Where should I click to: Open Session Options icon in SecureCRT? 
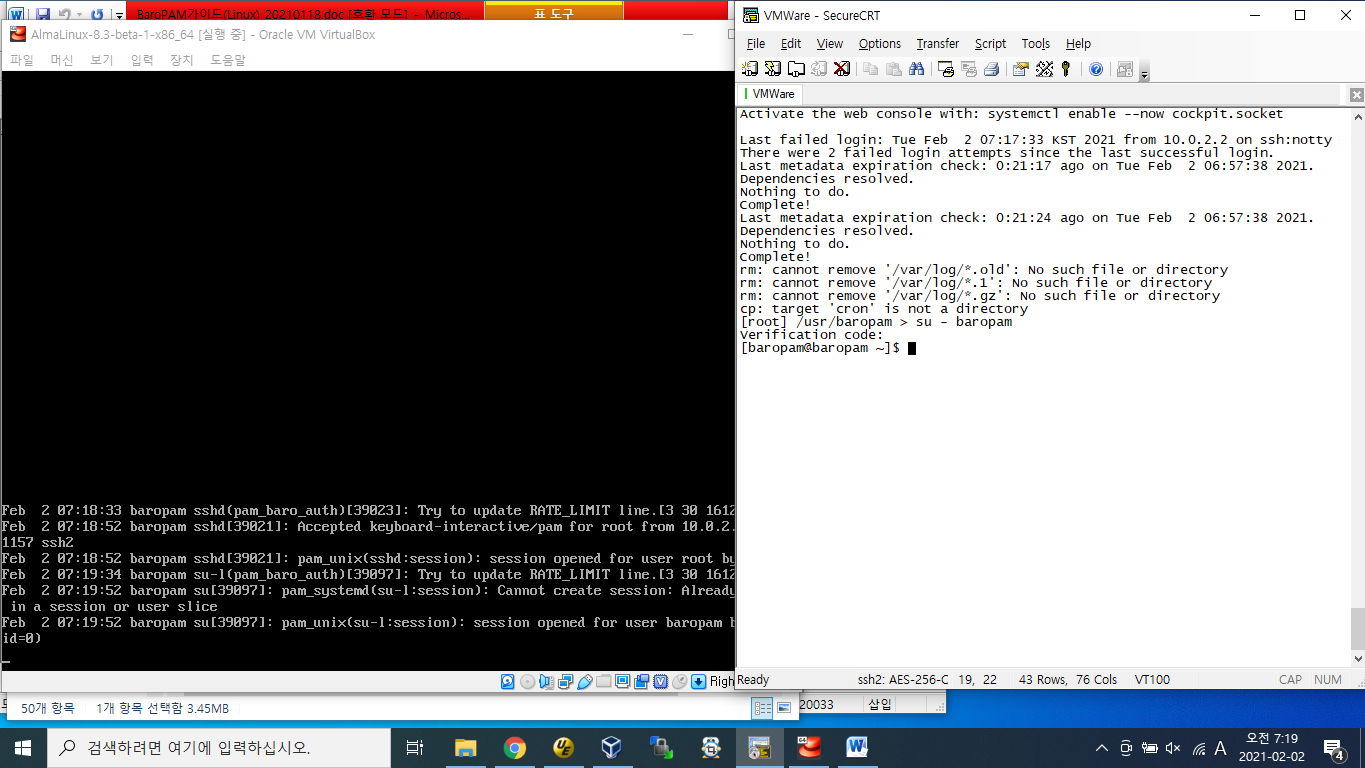pos(1021,69)
